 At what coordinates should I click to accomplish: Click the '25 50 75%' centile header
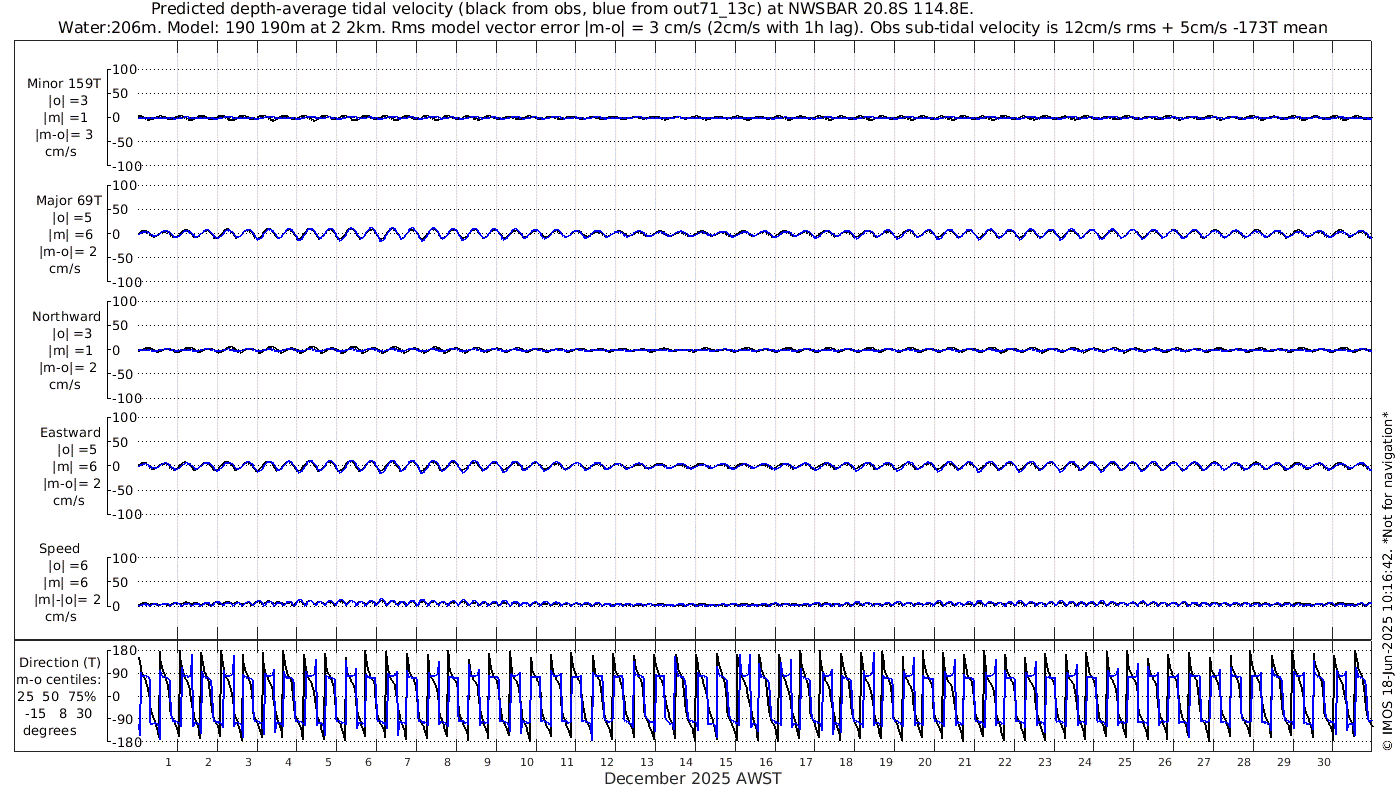click(x=56, y=696)
